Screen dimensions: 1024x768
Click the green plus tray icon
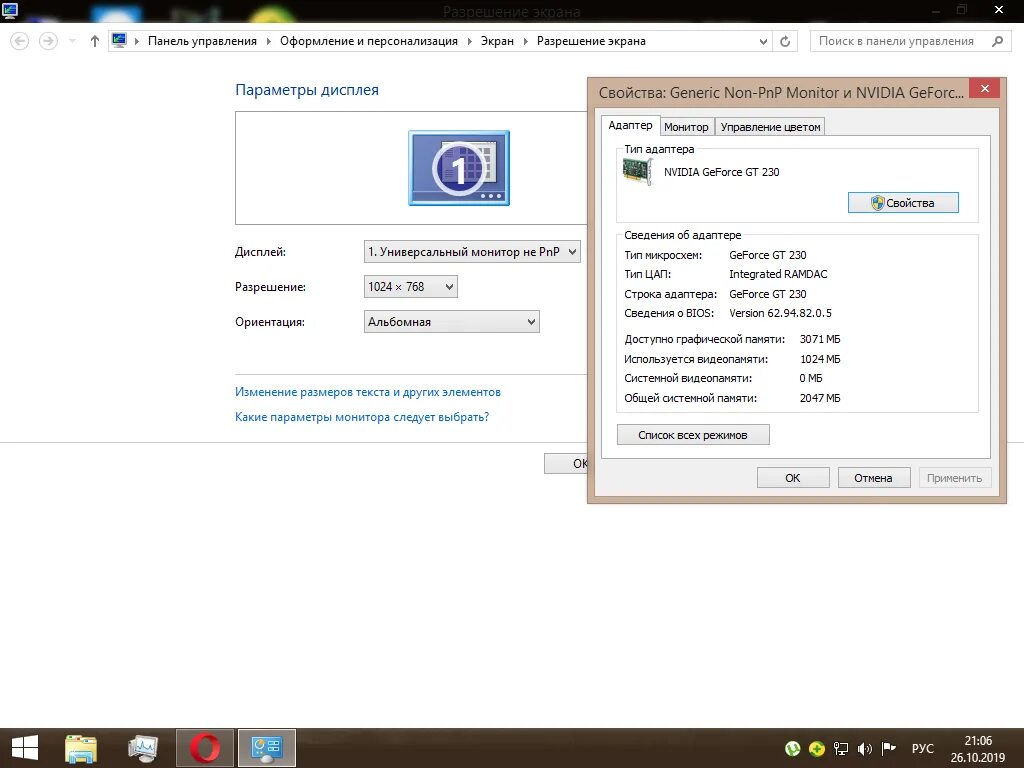(816, 748)
